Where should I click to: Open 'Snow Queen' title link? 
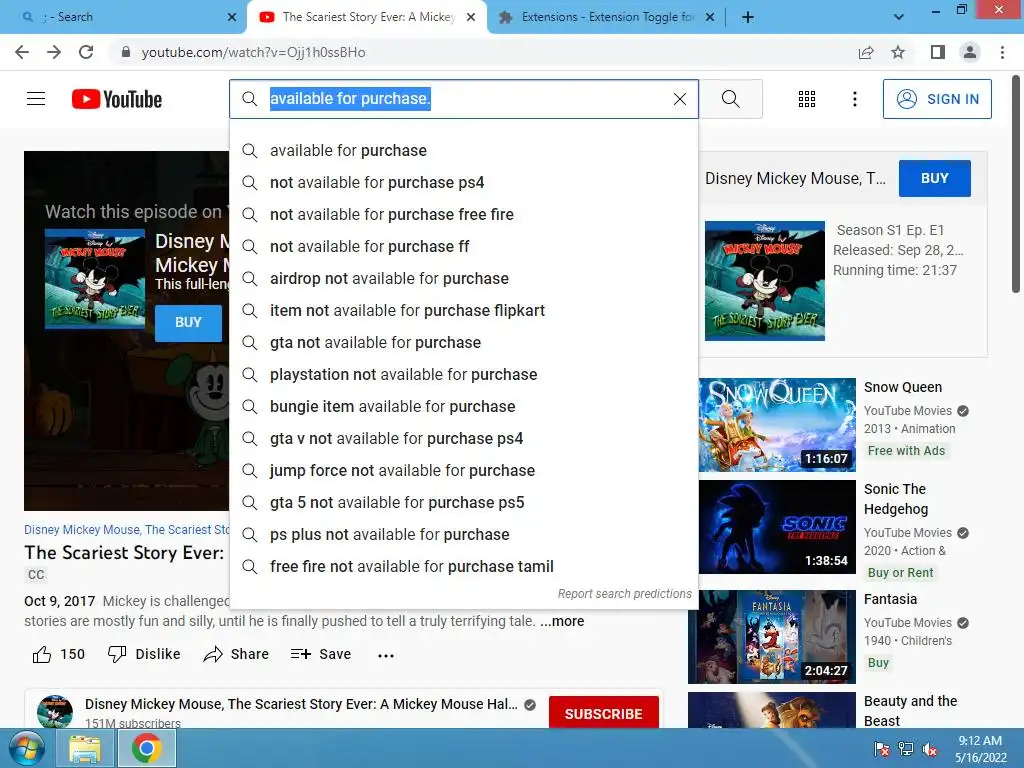coord(903,387)
